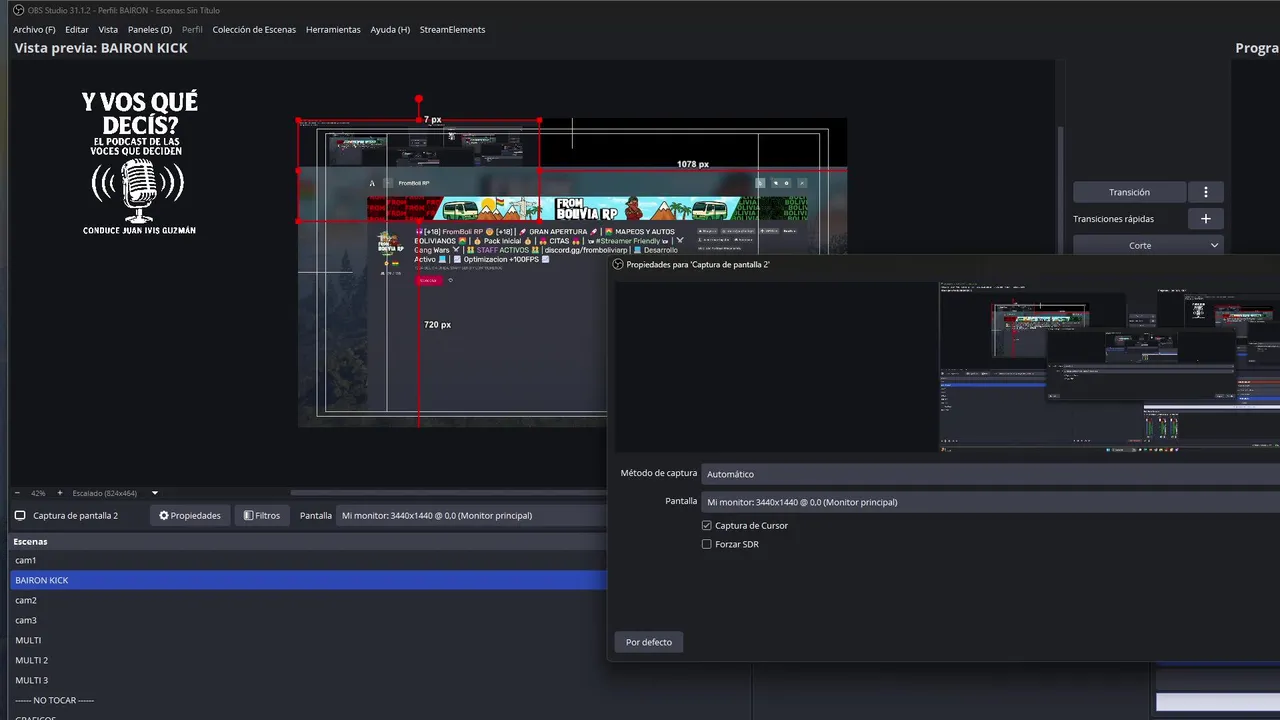
Task: Click the Por defecto button
Action: [649, 642]
